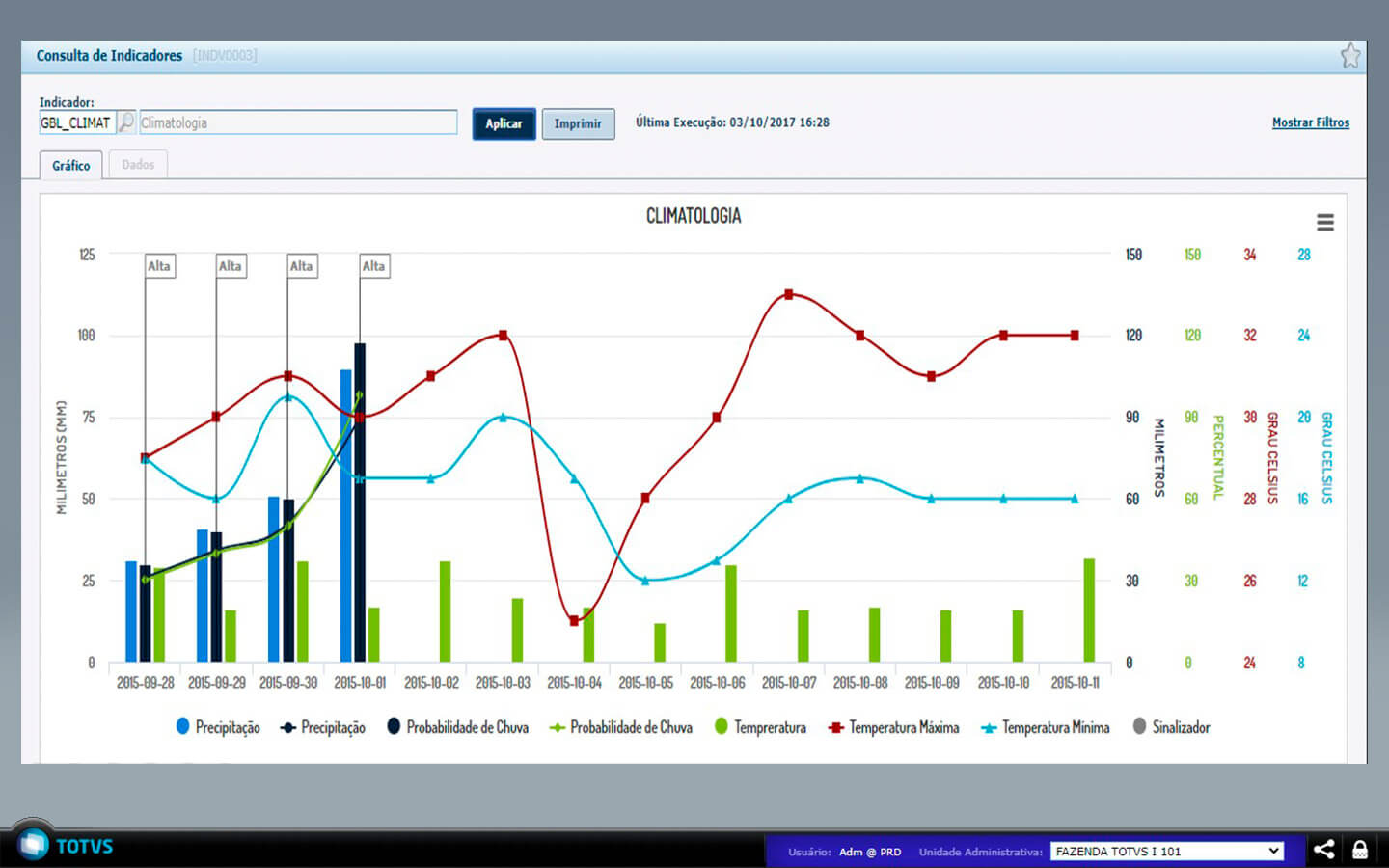Toggle the Sinalizador legend item
The width and height of the screenshot is (1389, 868).
coord(1171,727)
